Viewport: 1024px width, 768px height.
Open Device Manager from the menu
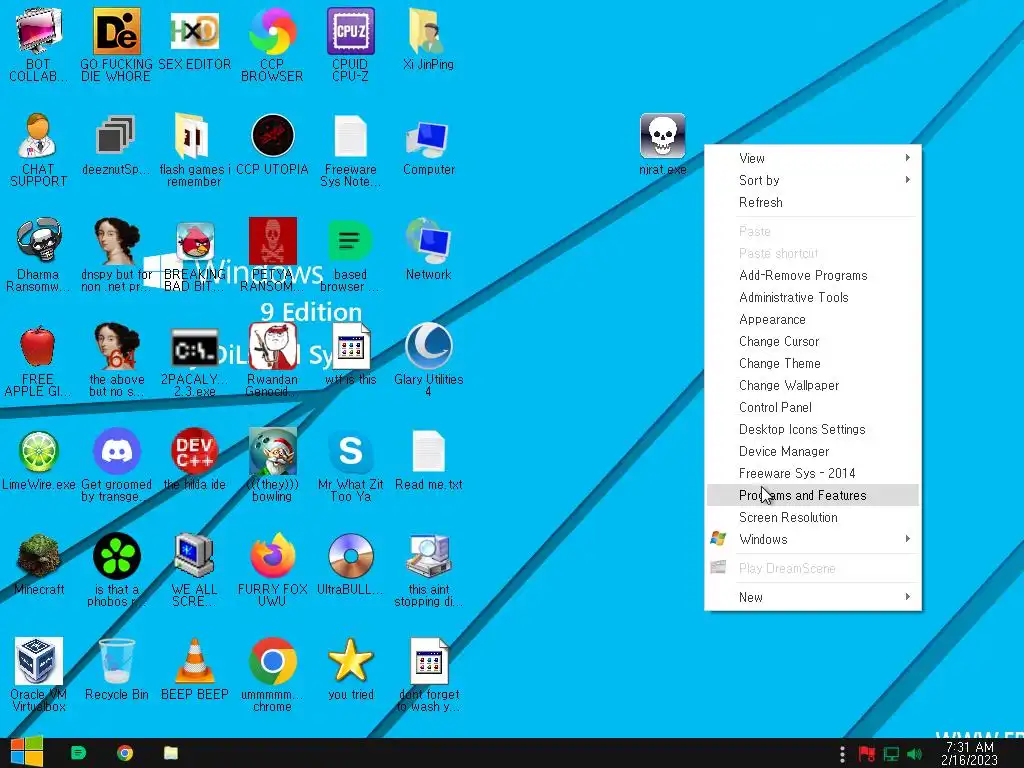click(x=812, y=451)
